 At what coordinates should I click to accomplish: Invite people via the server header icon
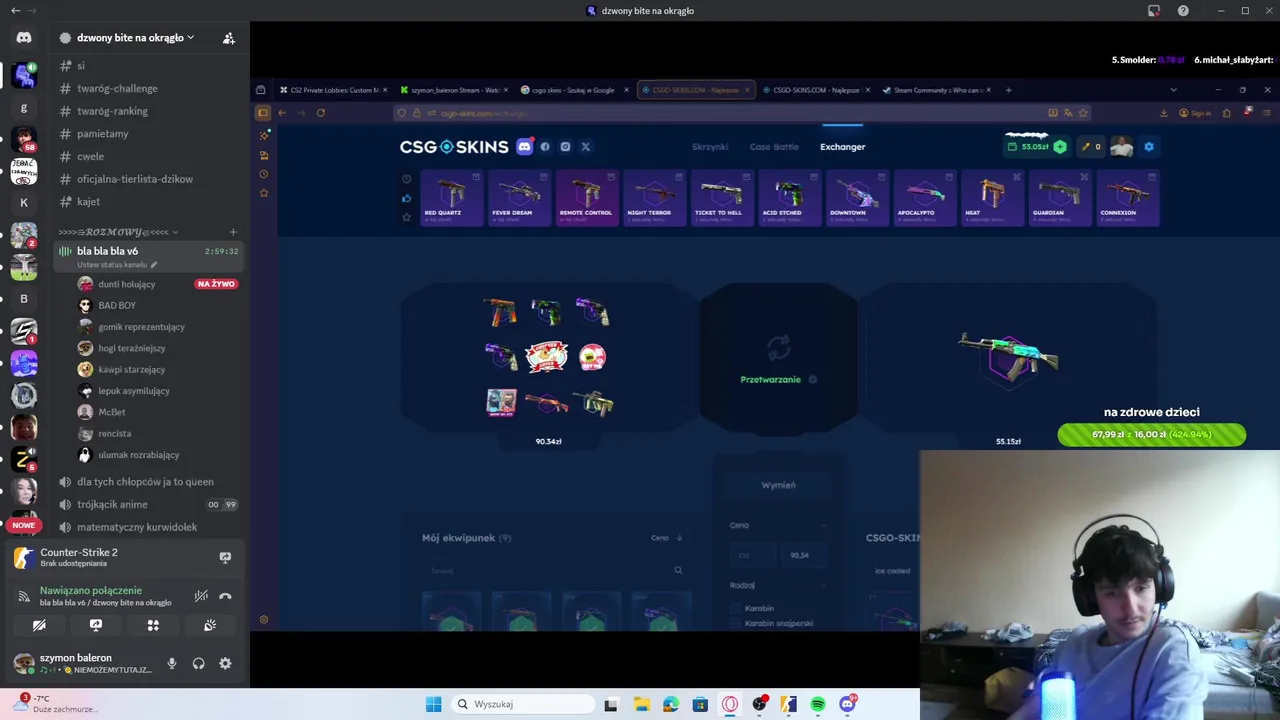229,38
